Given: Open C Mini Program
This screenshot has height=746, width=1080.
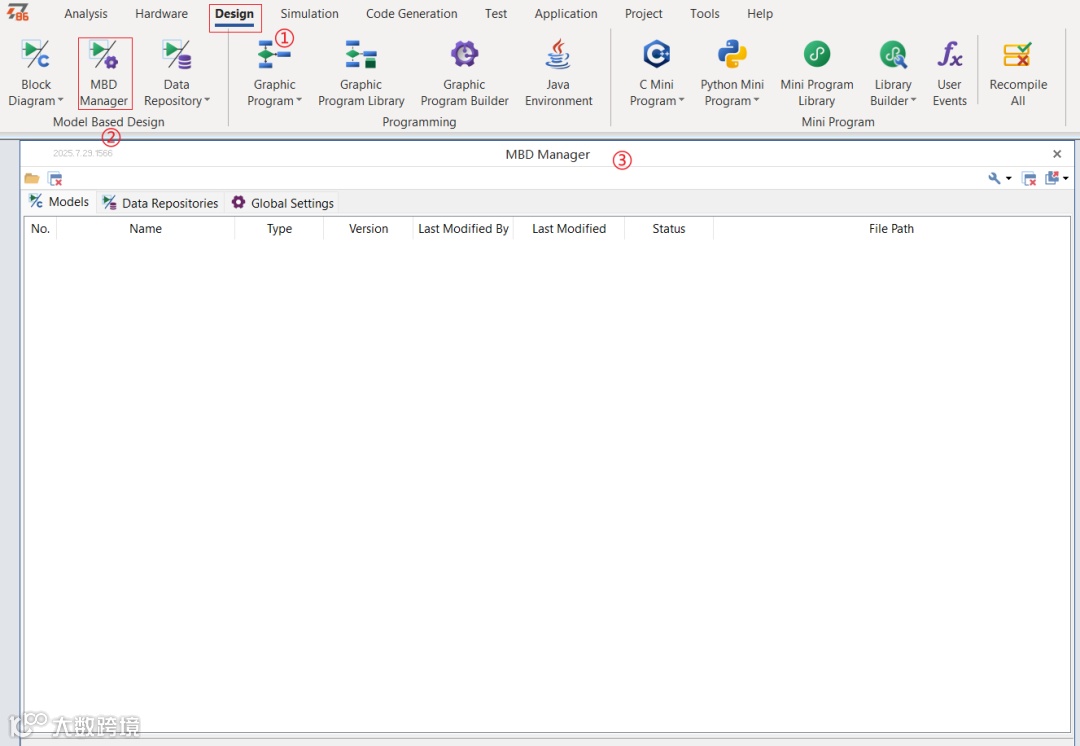Looking at the screenshot, I should click(x=656, y=73).
